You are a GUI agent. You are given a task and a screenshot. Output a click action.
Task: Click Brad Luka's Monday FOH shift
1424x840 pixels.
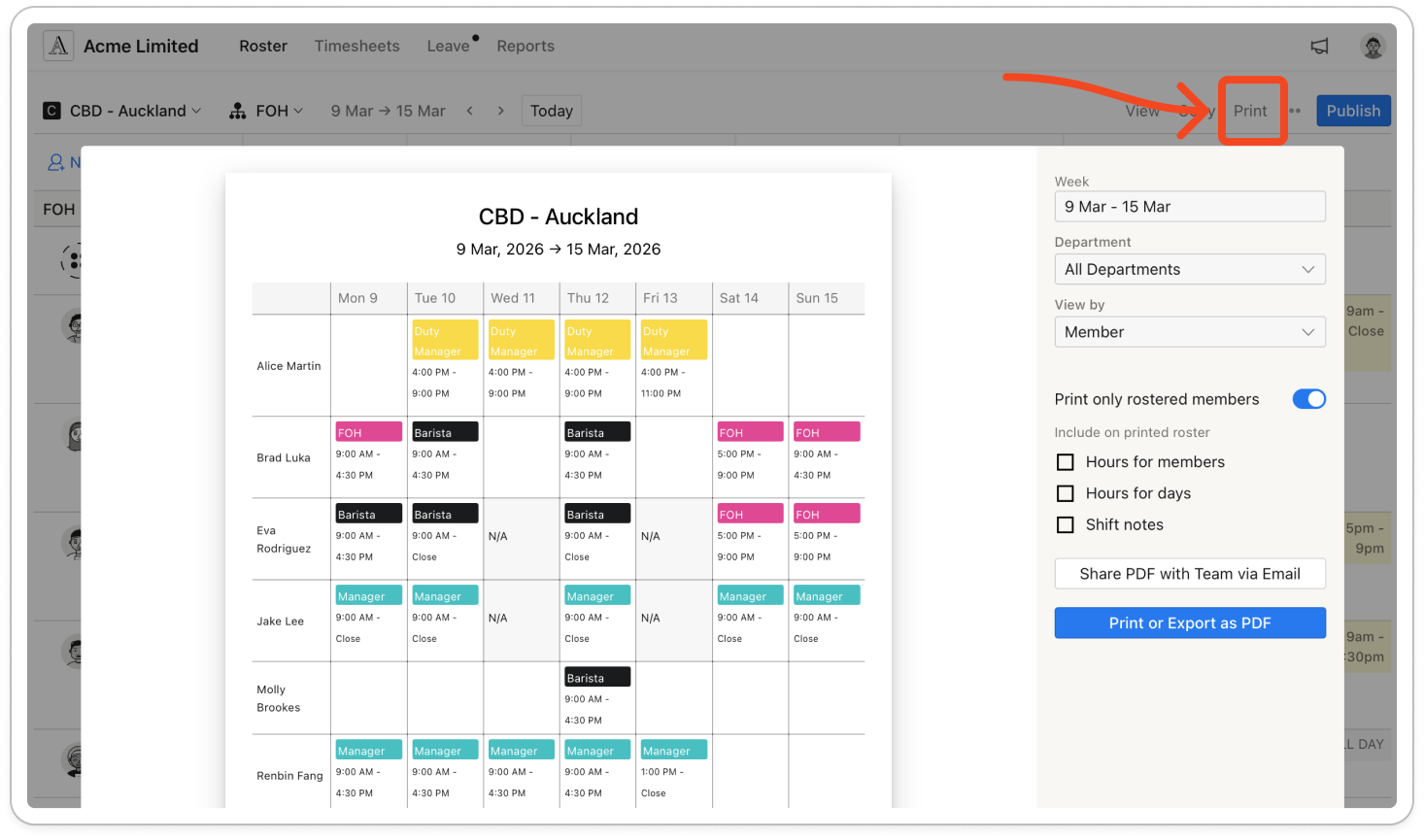coord(368,454)
